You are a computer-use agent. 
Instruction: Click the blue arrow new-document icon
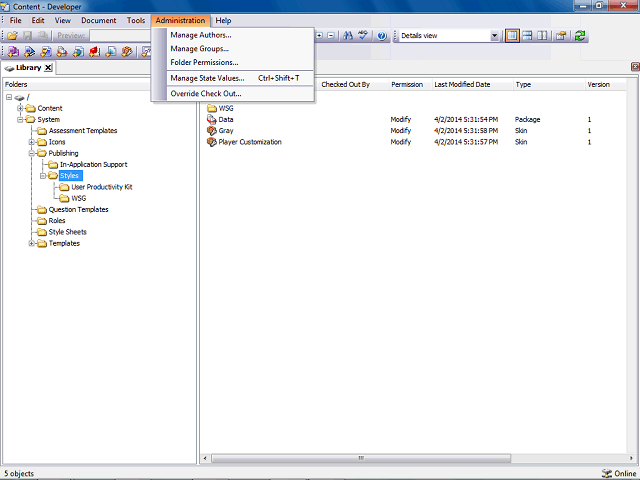coord(29,52)
